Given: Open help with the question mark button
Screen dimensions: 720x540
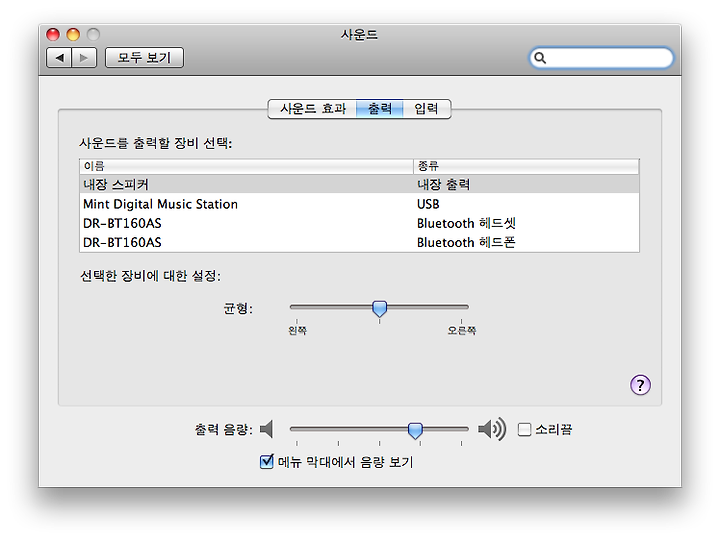Looking at the screenshot, I should [640, 385].
